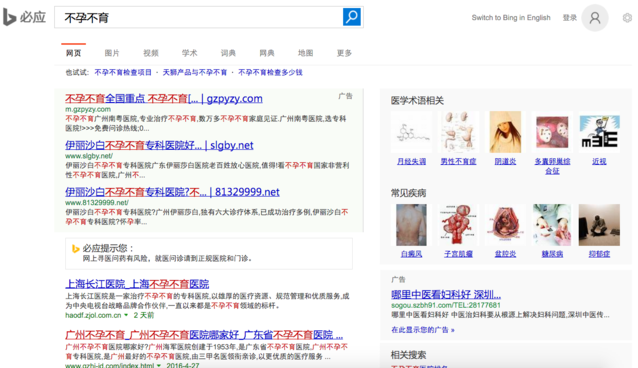Image resolution: width=638 pixels, height=368 pixels.
Task: Try suggestion 不孕不育检查项目
Action: tap(123, 72)
